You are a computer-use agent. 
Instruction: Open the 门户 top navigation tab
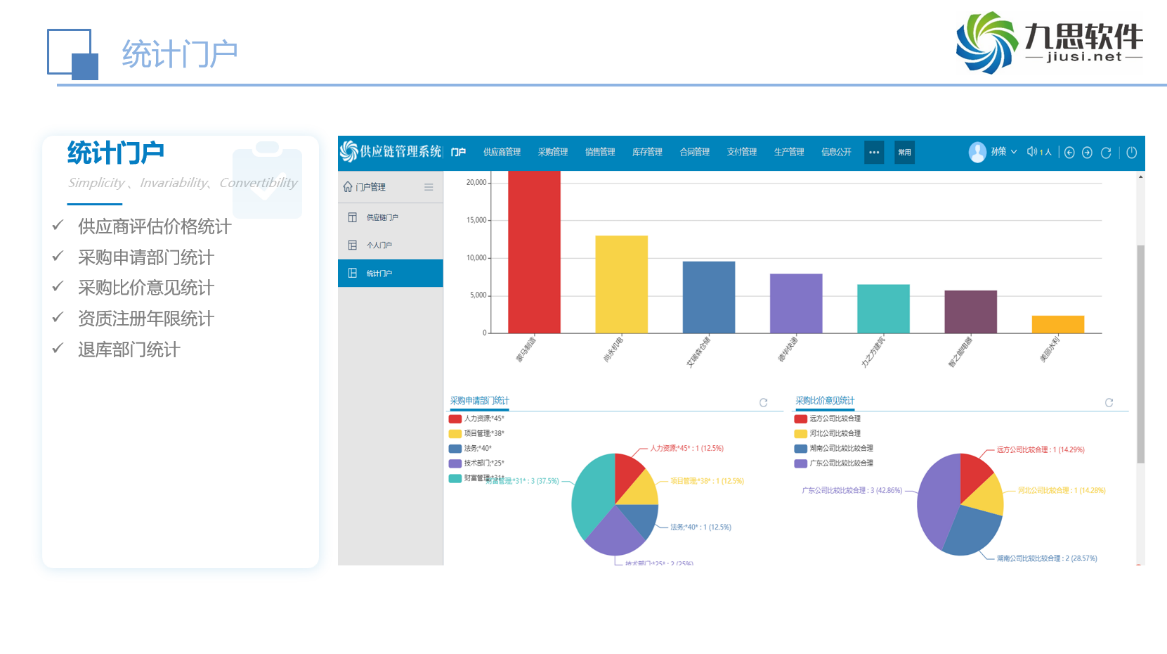(x=458, y=152)
